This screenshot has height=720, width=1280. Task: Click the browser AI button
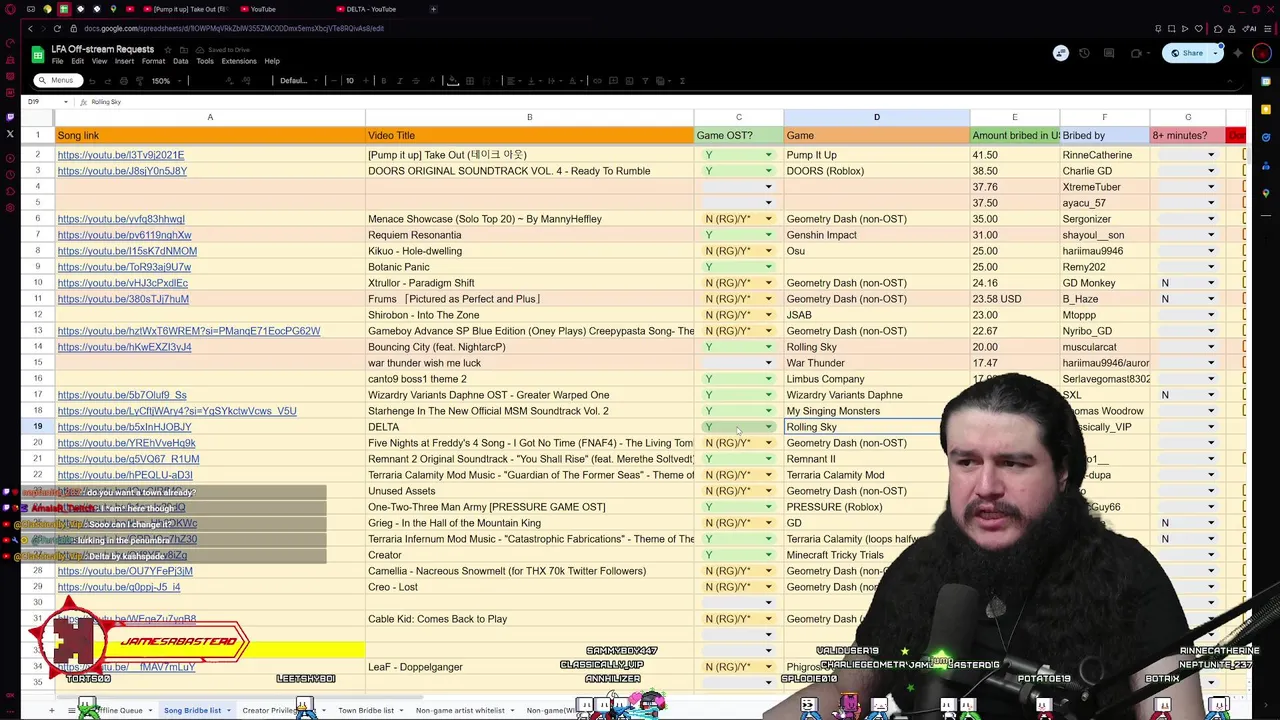click(x=1249, y=29)
